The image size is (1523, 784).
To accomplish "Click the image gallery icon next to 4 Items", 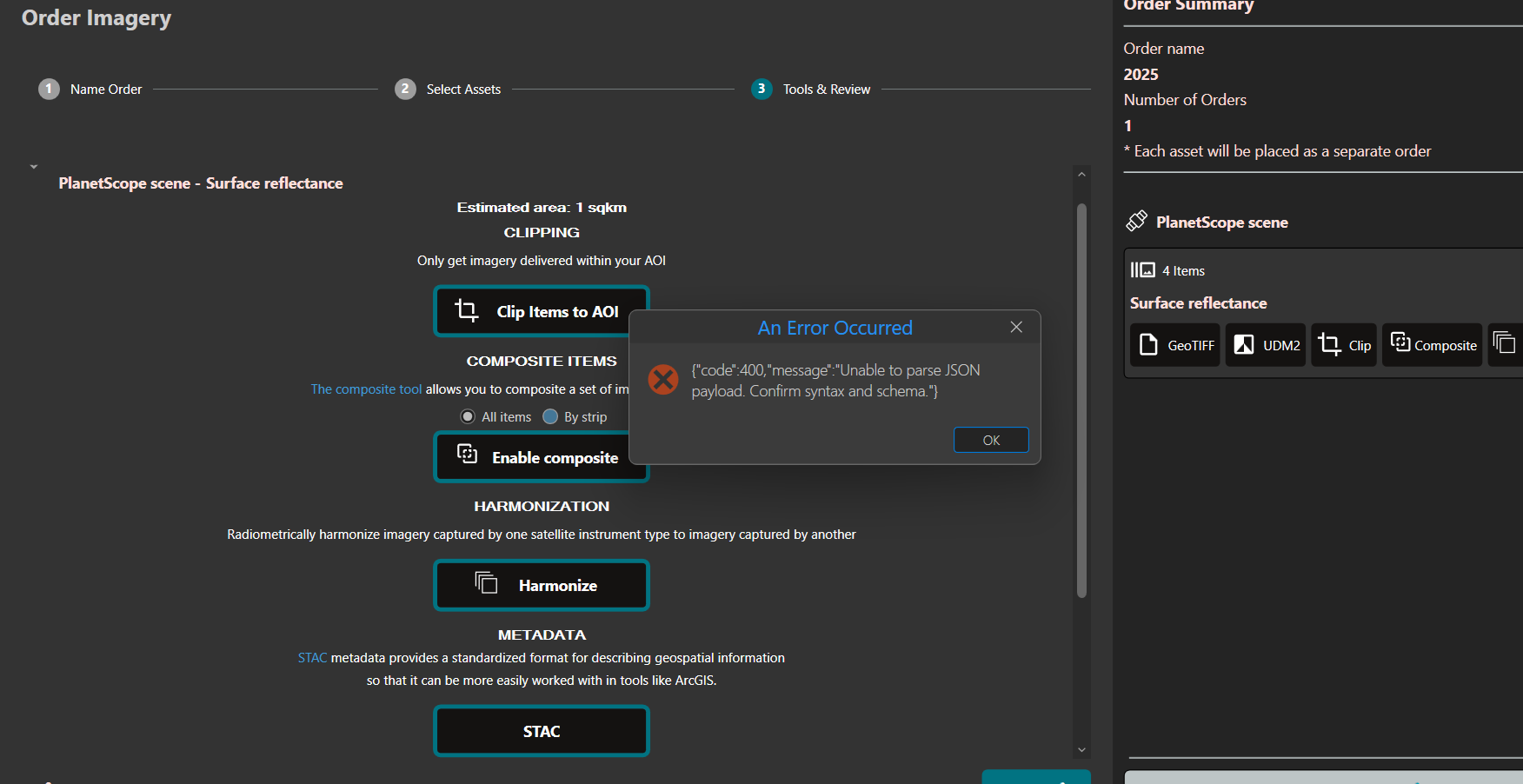I will (1142, 269).
